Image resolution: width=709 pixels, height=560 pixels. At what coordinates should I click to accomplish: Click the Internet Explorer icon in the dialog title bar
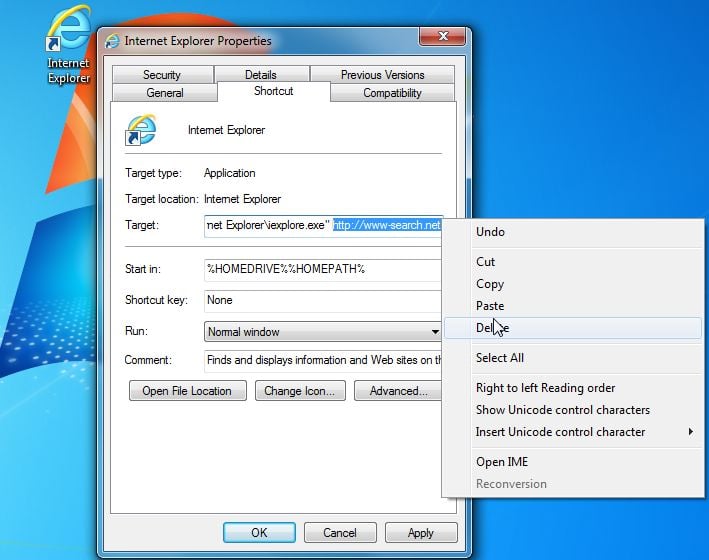113,41
